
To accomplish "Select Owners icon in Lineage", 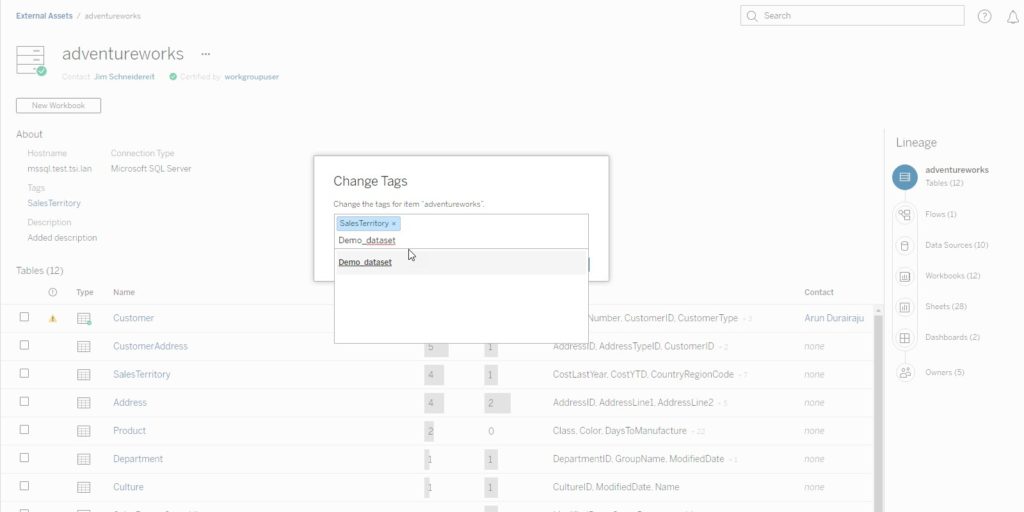I will (904, 373).
